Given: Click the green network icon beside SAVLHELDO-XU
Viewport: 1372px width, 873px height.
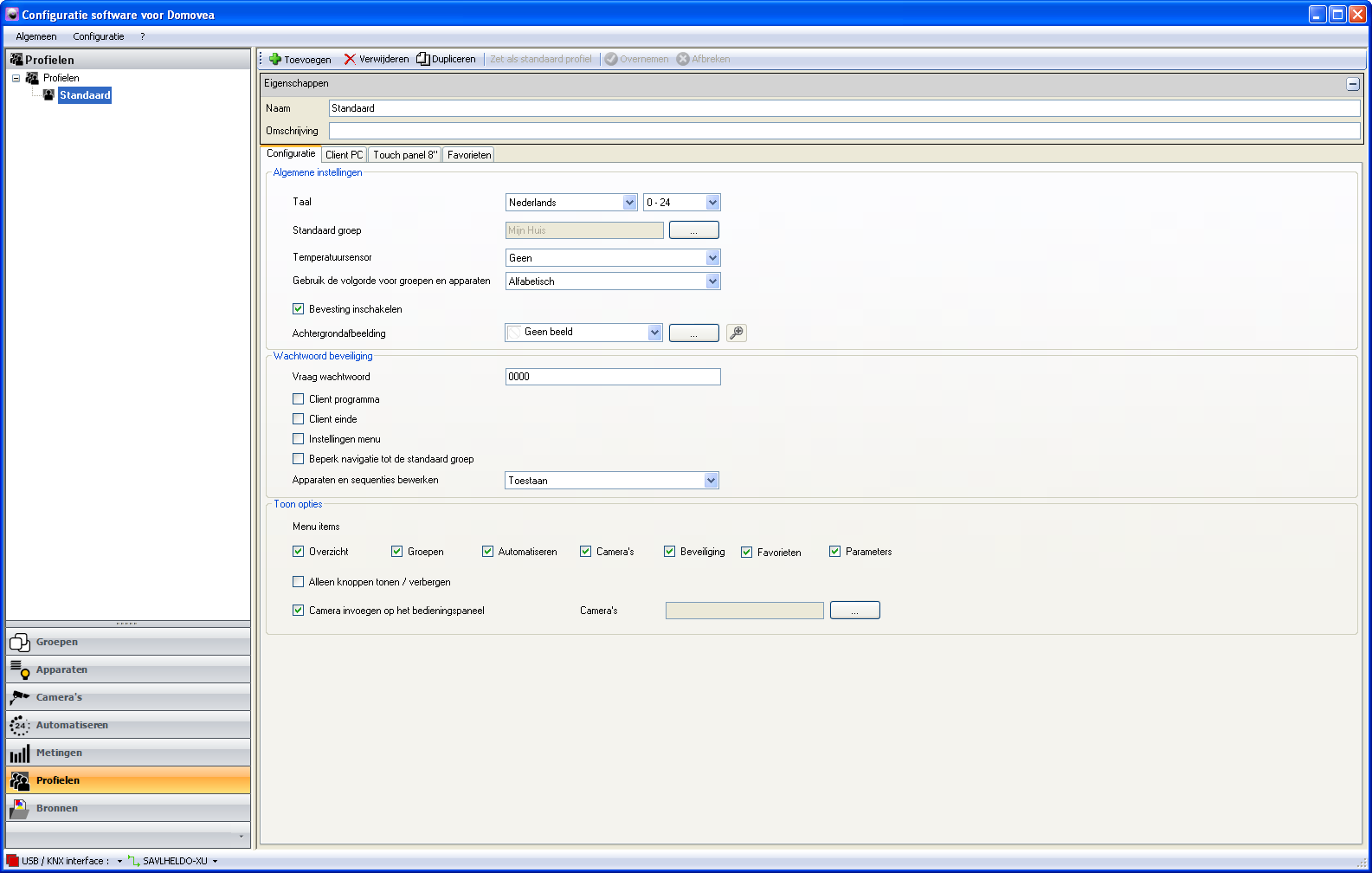Looking at the screenshot, I should 133,861.
